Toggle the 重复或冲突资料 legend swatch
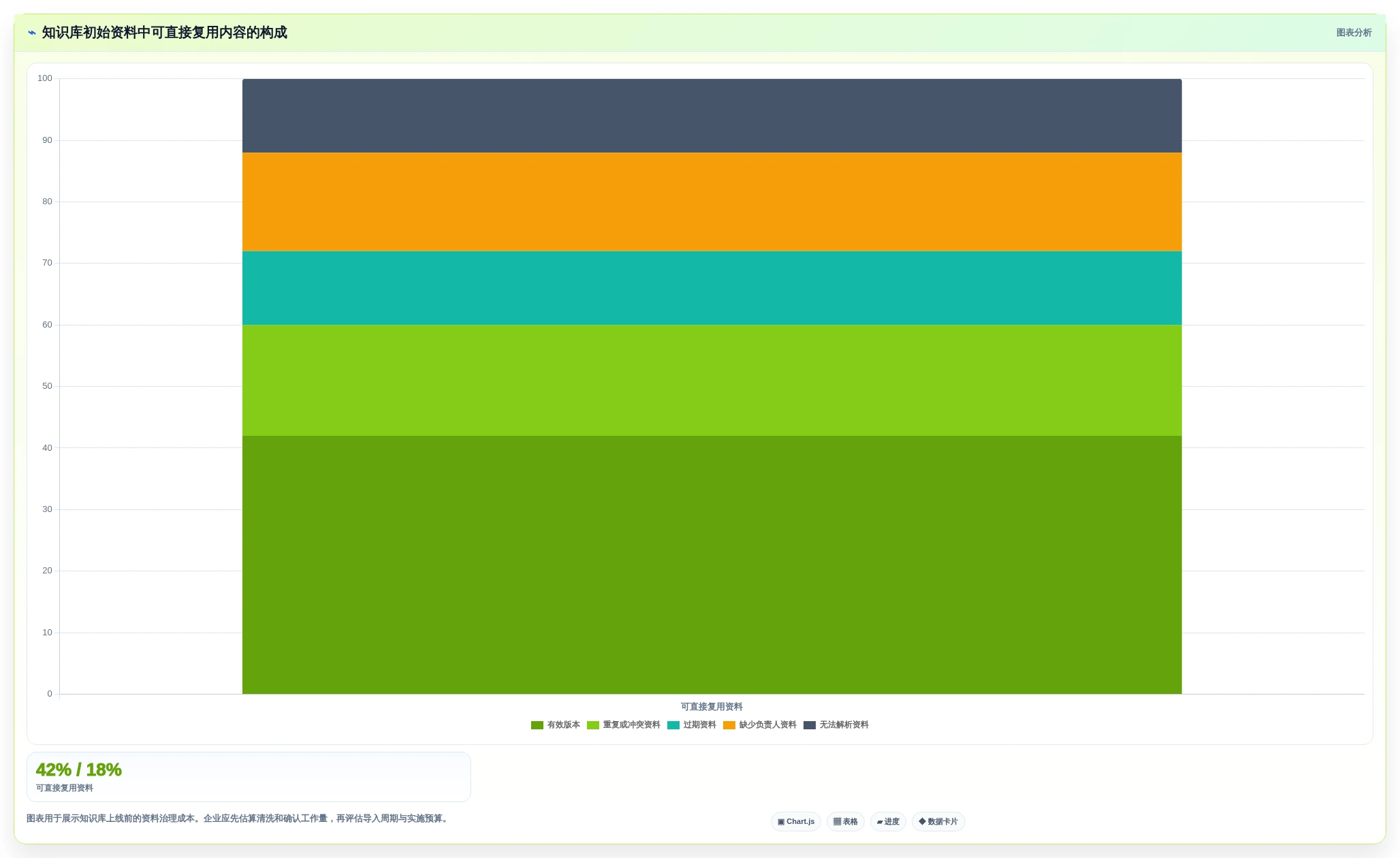The height and width of the screenshot is (858, 1400). coord(593,725)
